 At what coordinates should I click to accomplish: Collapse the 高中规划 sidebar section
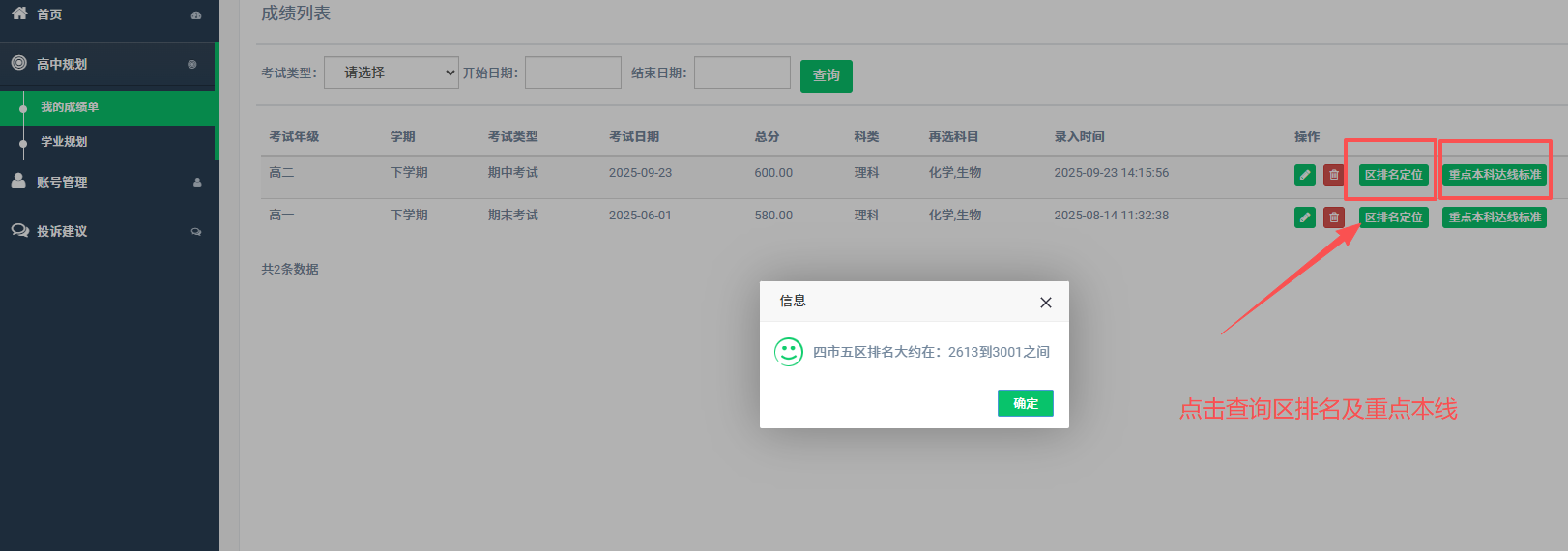[106, 64]
